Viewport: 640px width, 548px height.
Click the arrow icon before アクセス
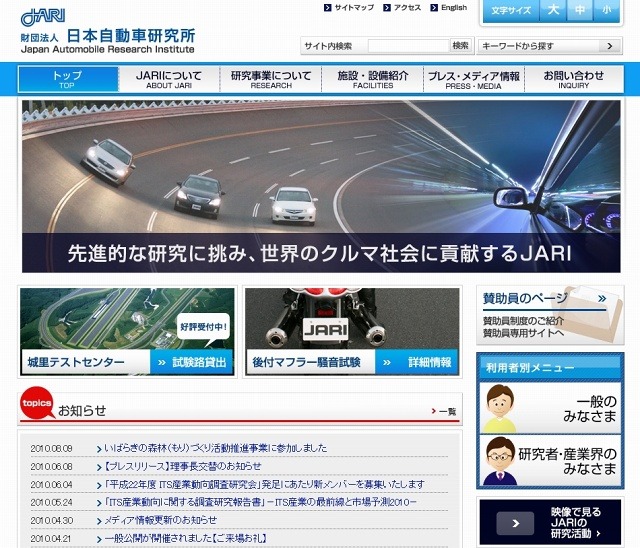pos(387,8)
